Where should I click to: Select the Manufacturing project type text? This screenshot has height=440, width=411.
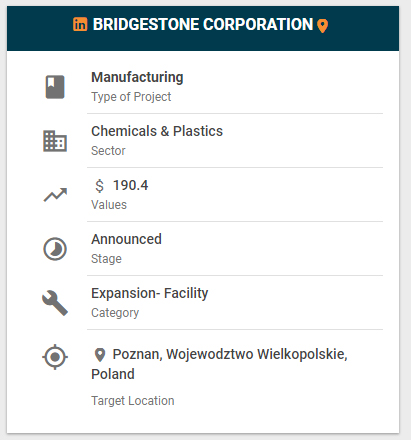click(137, 77)
